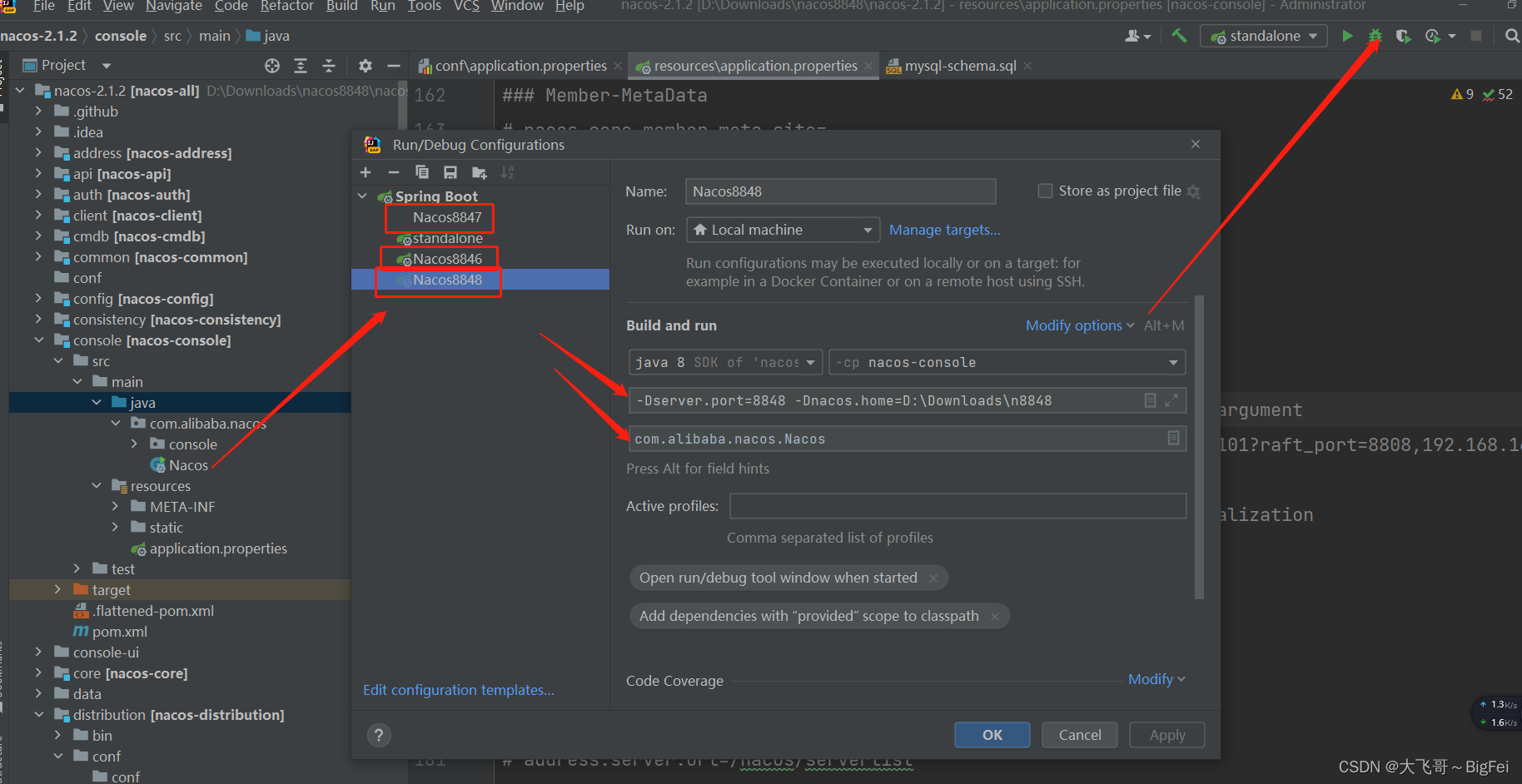Image resolution: width=1522 pixels, height=784 pixels.
Task: Copy the selected run configuration
Action: tap(422, 172)
